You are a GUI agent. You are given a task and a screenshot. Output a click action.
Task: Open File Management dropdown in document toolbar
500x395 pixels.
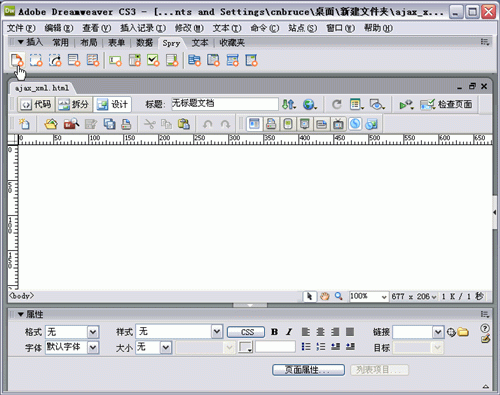tap(289, 105)
